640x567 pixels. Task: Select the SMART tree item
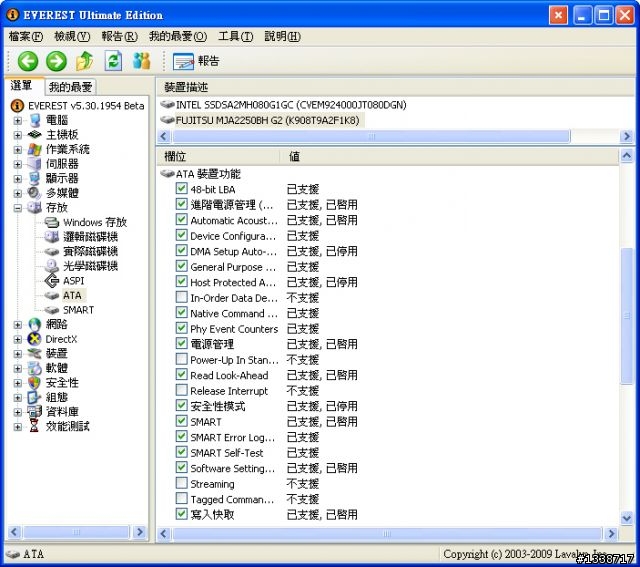[69, 310]
